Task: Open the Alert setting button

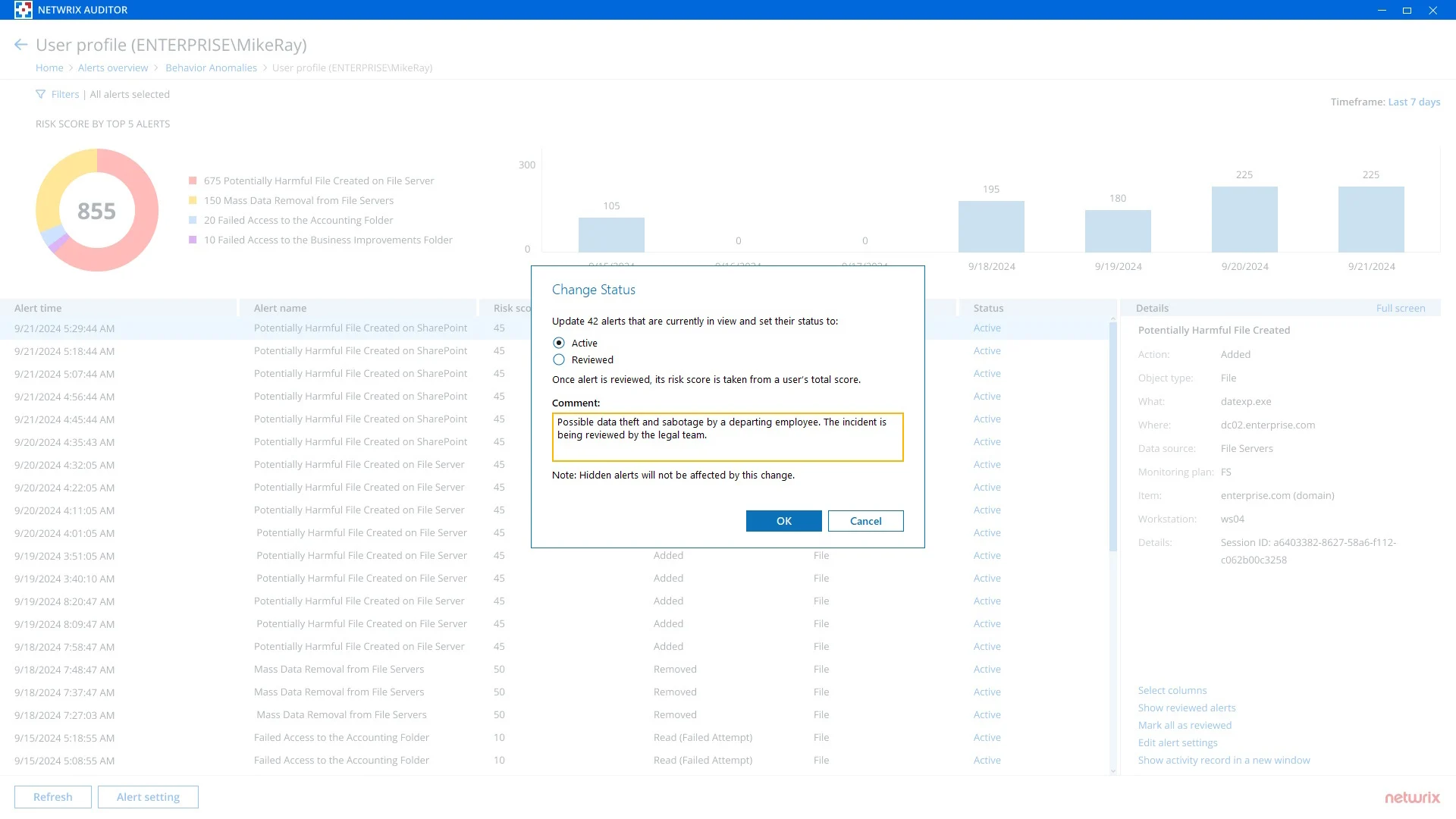Action: (148, 797)
